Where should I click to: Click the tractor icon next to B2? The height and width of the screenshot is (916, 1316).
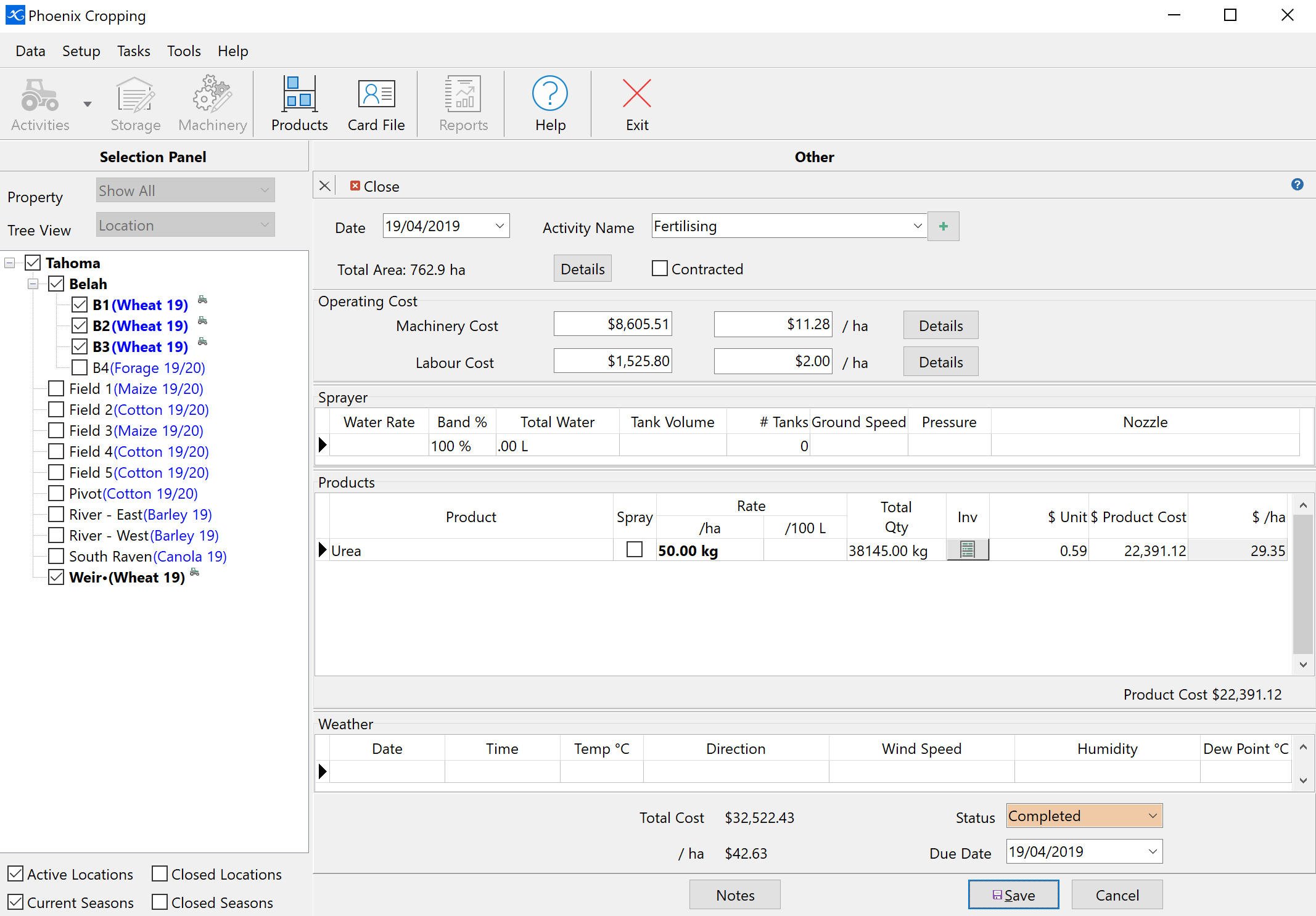pos(202,321)
